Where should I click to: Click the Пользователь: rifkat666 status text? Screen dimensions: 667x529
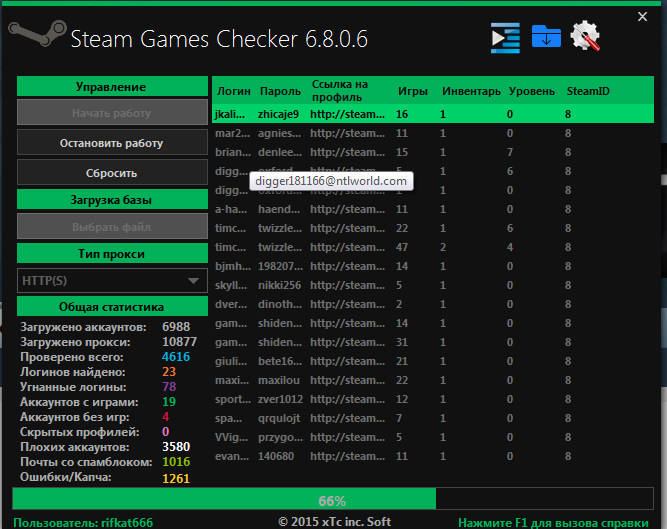click(83, 522)
